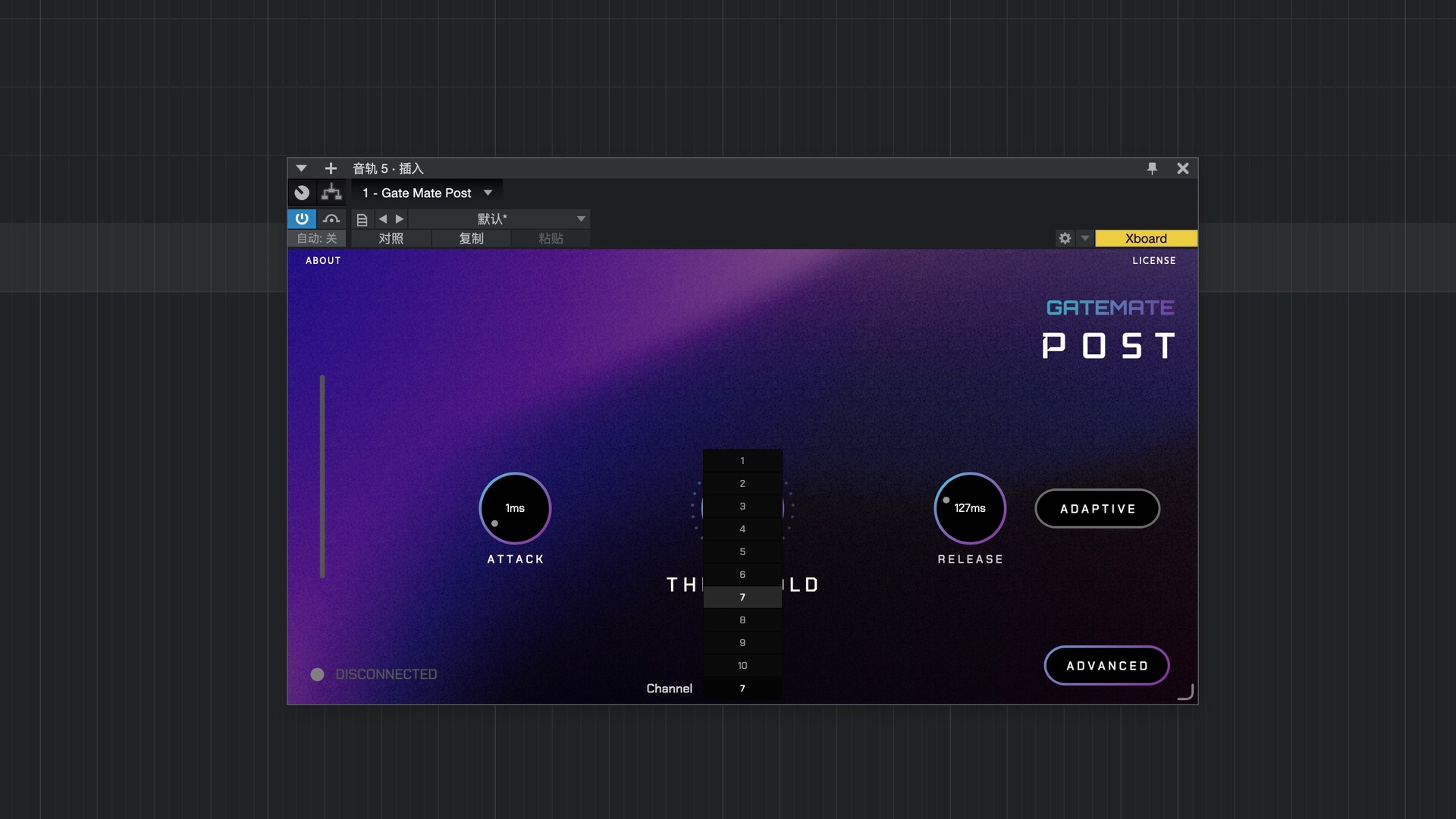Open the ABOUT link

(x=323, y=260)
